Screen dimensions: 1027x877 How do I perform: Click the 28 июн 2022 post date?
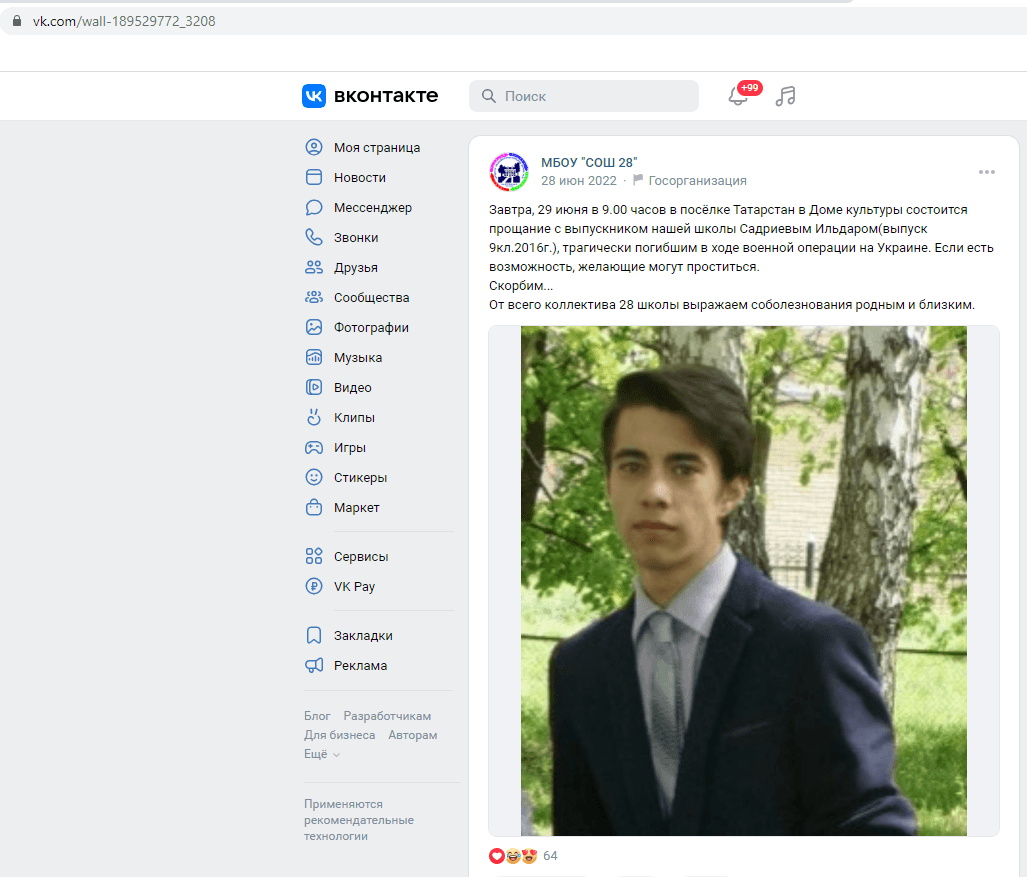click(578, 181)
